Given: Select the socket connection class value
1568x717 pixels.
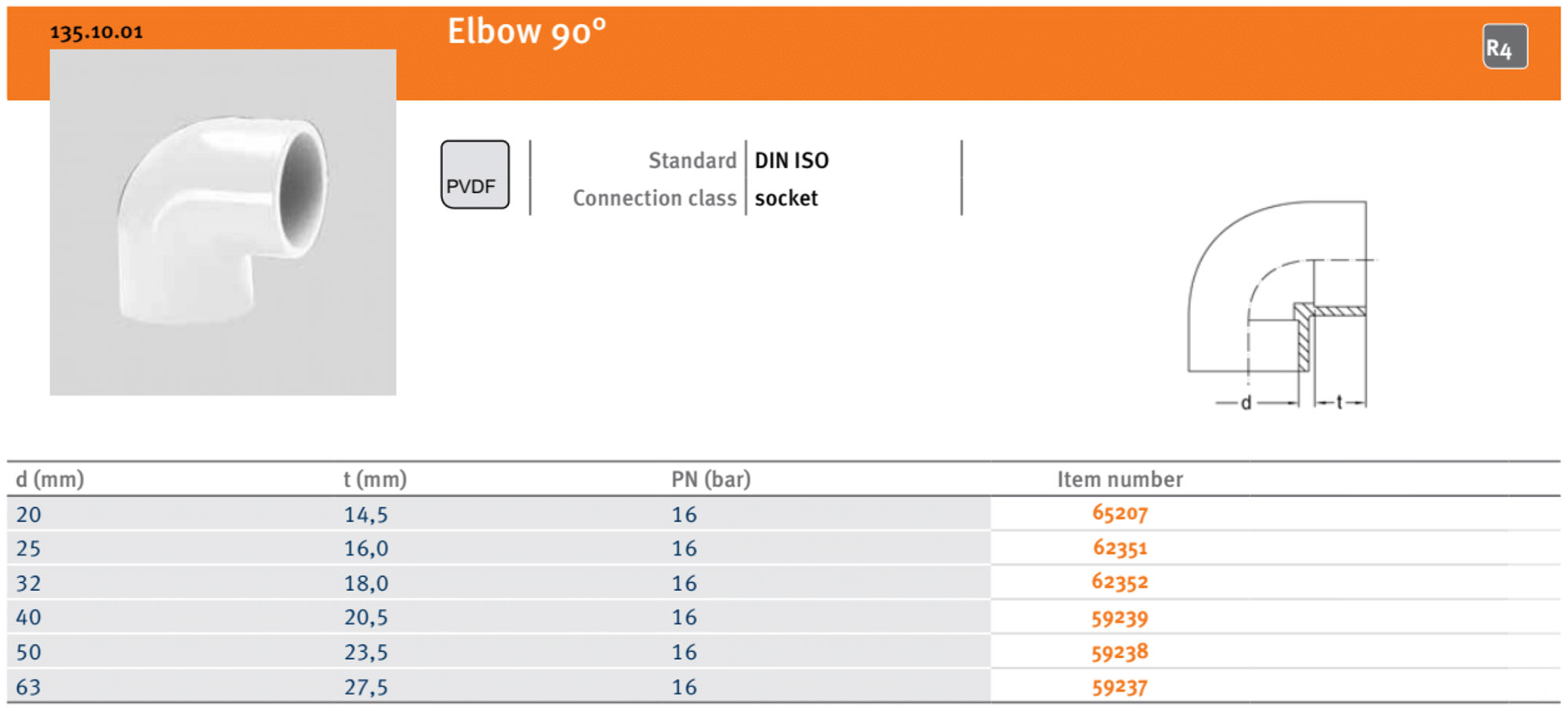Looking at the screenshot, I should (x=786, y=198).
